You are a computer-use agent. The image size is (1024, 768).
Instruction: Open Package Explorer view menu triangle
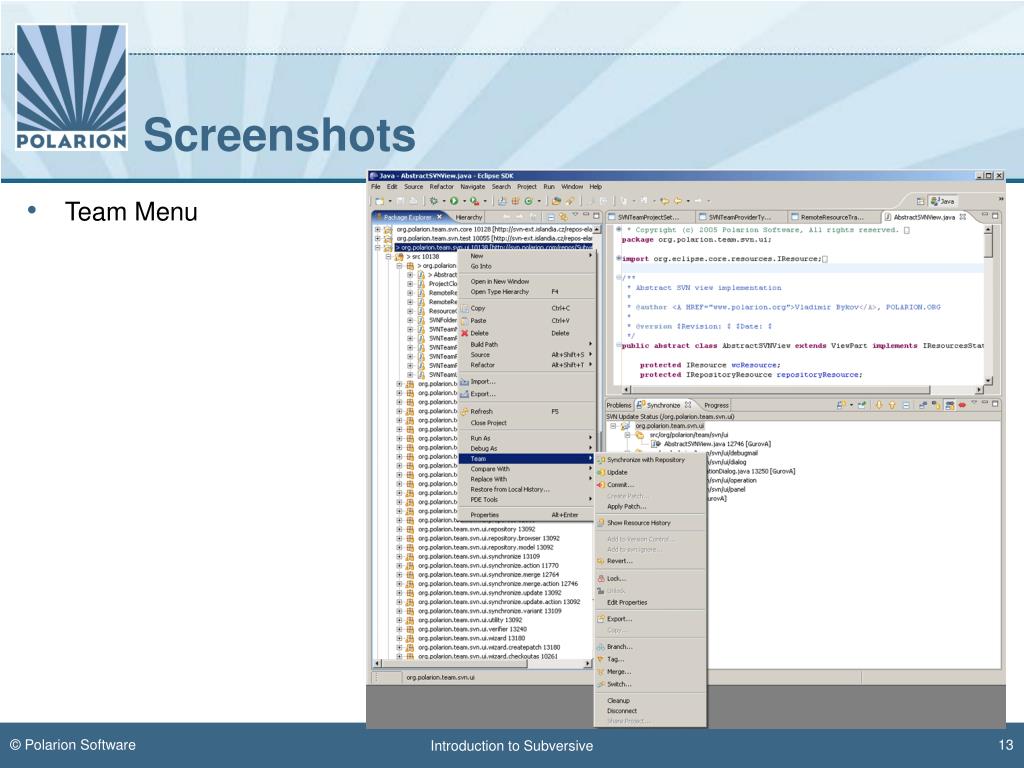point(575,214)
